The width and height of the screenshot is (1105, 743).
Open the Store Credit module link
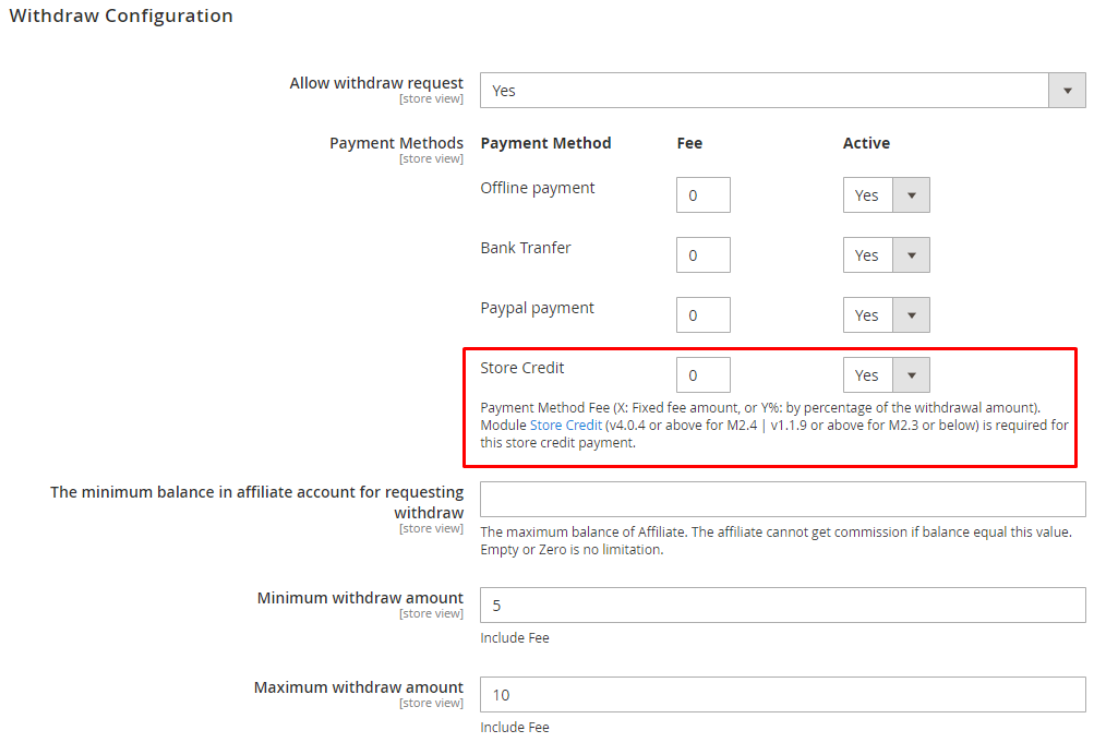(x=566, y=425)
